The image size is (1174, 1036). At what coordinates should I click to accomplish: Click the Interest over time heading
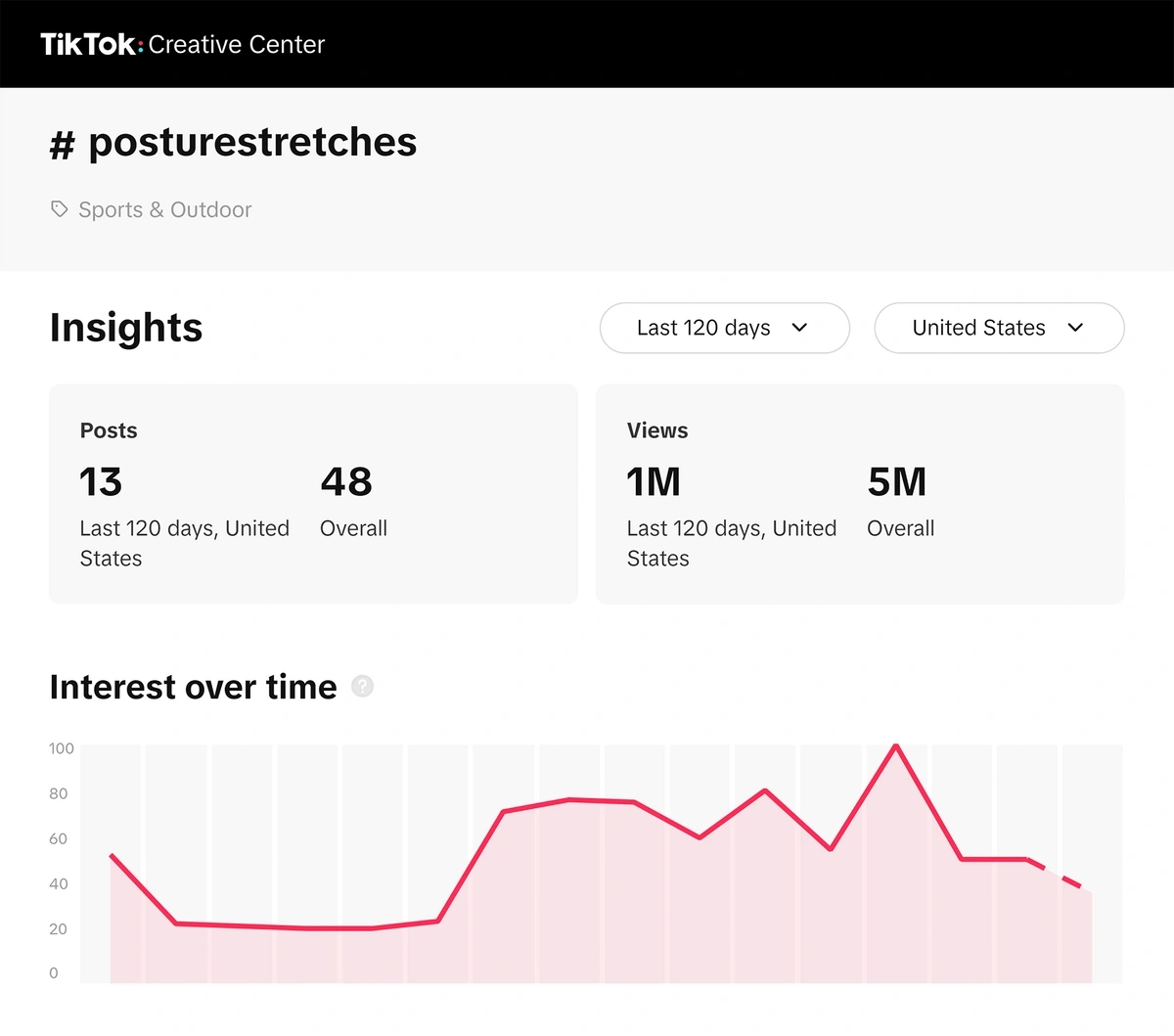click(194, 687)
